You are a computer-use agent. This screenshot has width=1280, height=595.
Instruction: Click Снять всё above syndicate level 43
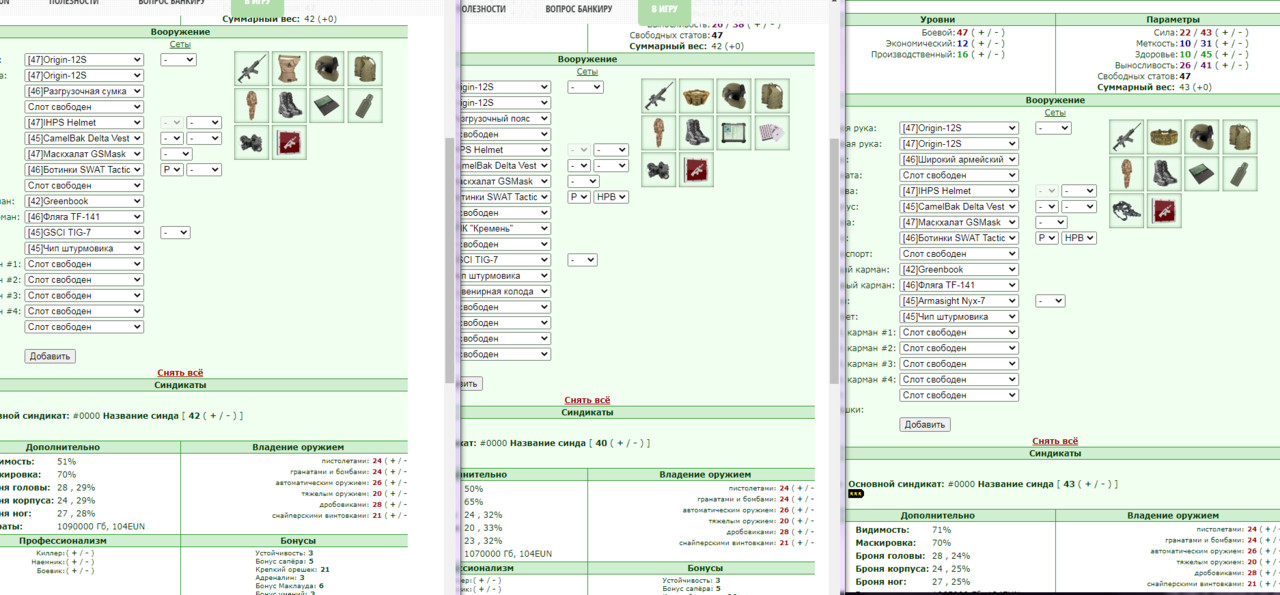[1055, 441]
